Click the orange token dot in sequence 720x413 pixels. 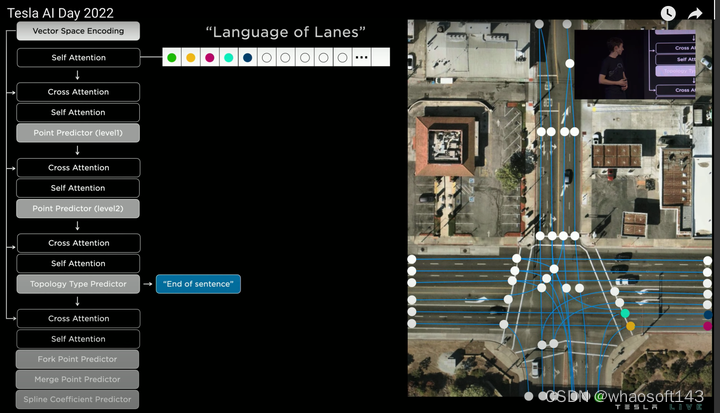(191, 57)
